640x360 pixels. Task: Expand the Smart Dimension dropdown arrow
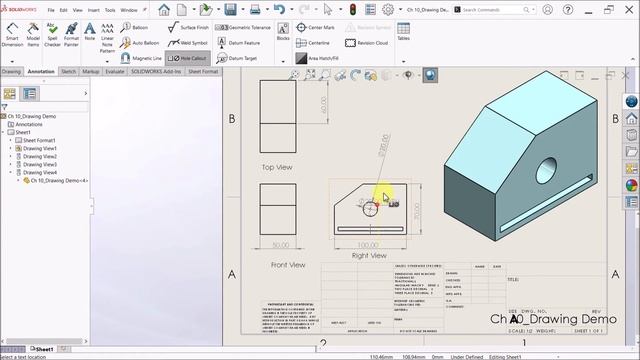coord(12,62)
